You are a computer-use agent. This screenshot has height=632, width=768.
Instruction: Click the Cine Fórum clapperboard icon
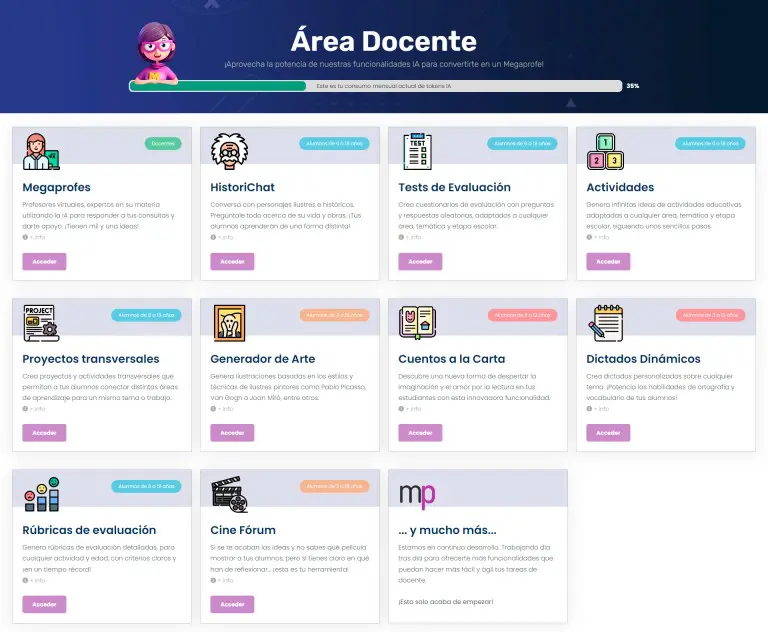point(229,494)
